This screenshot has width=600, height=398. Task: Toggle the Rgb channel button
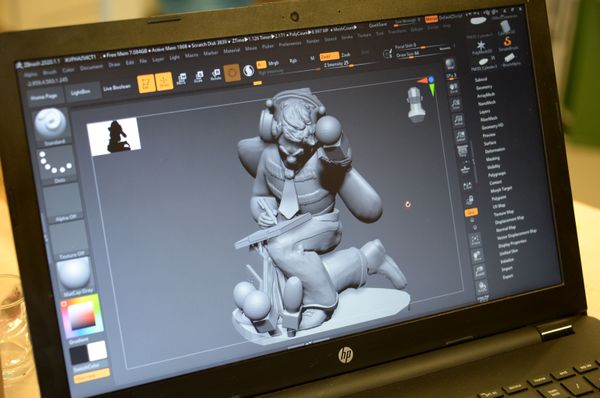294,60
